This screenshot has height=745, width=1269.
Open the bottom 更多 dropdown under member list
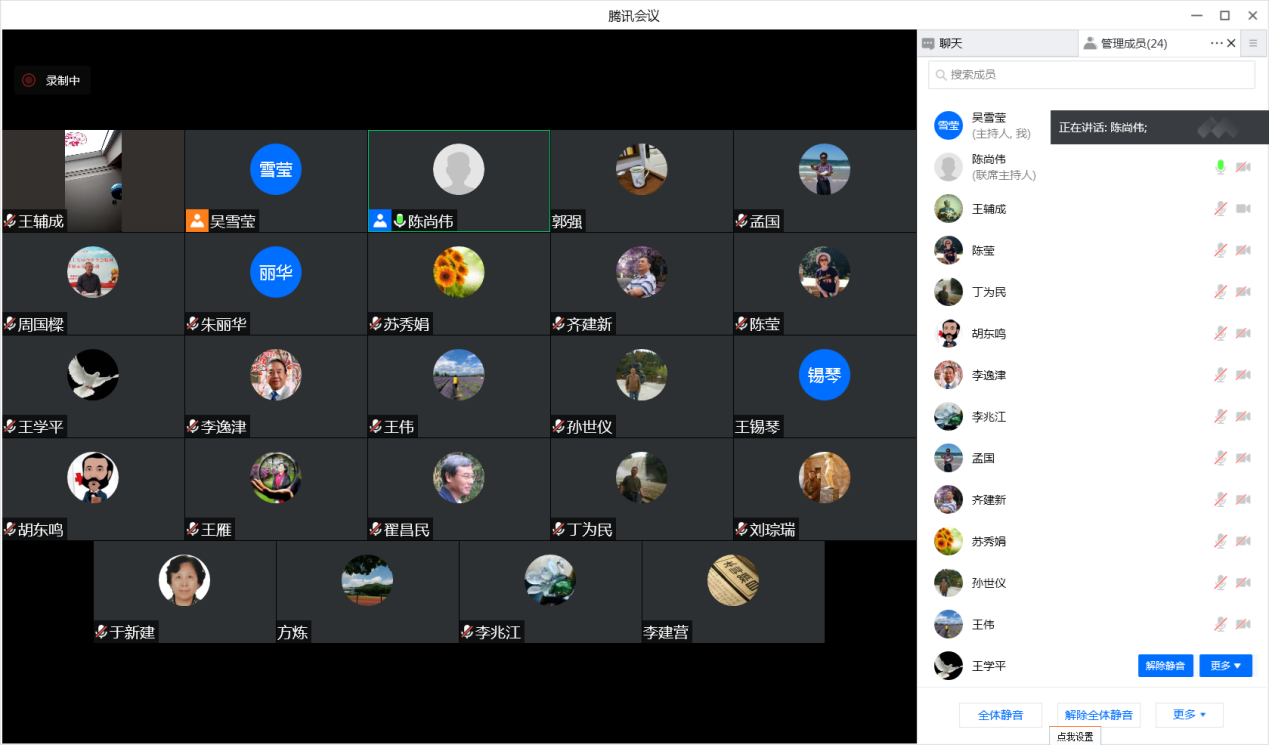pos(1189,715)
